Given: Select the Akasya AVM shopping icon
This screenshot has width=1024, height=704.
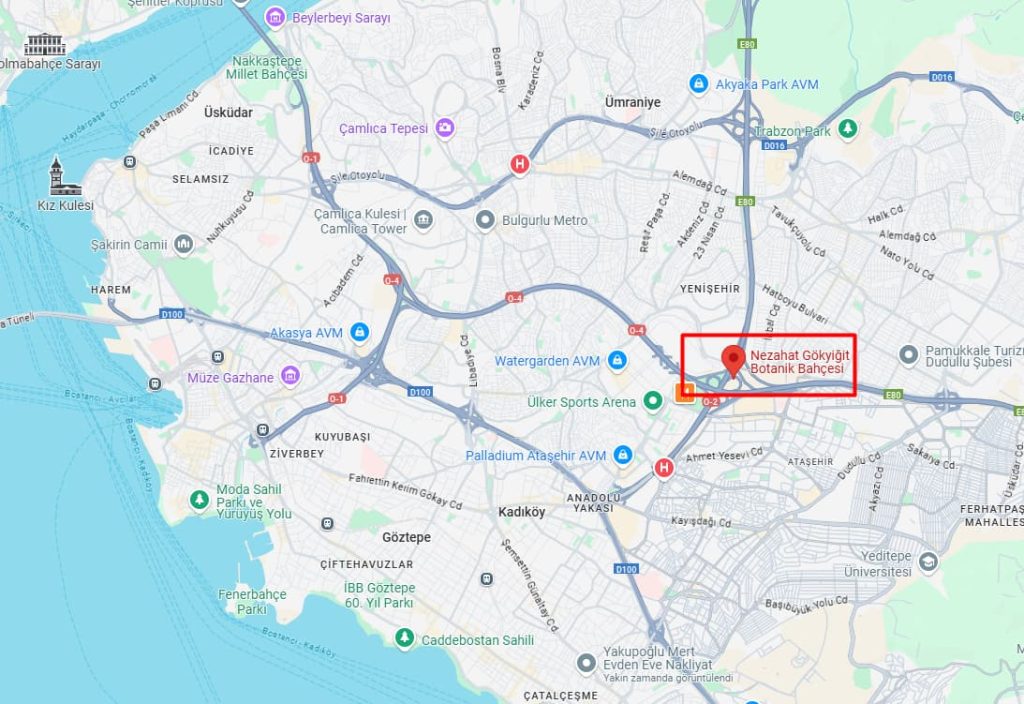Looking at the screenshot, I should pyautogui.click(x=359, y=332).
